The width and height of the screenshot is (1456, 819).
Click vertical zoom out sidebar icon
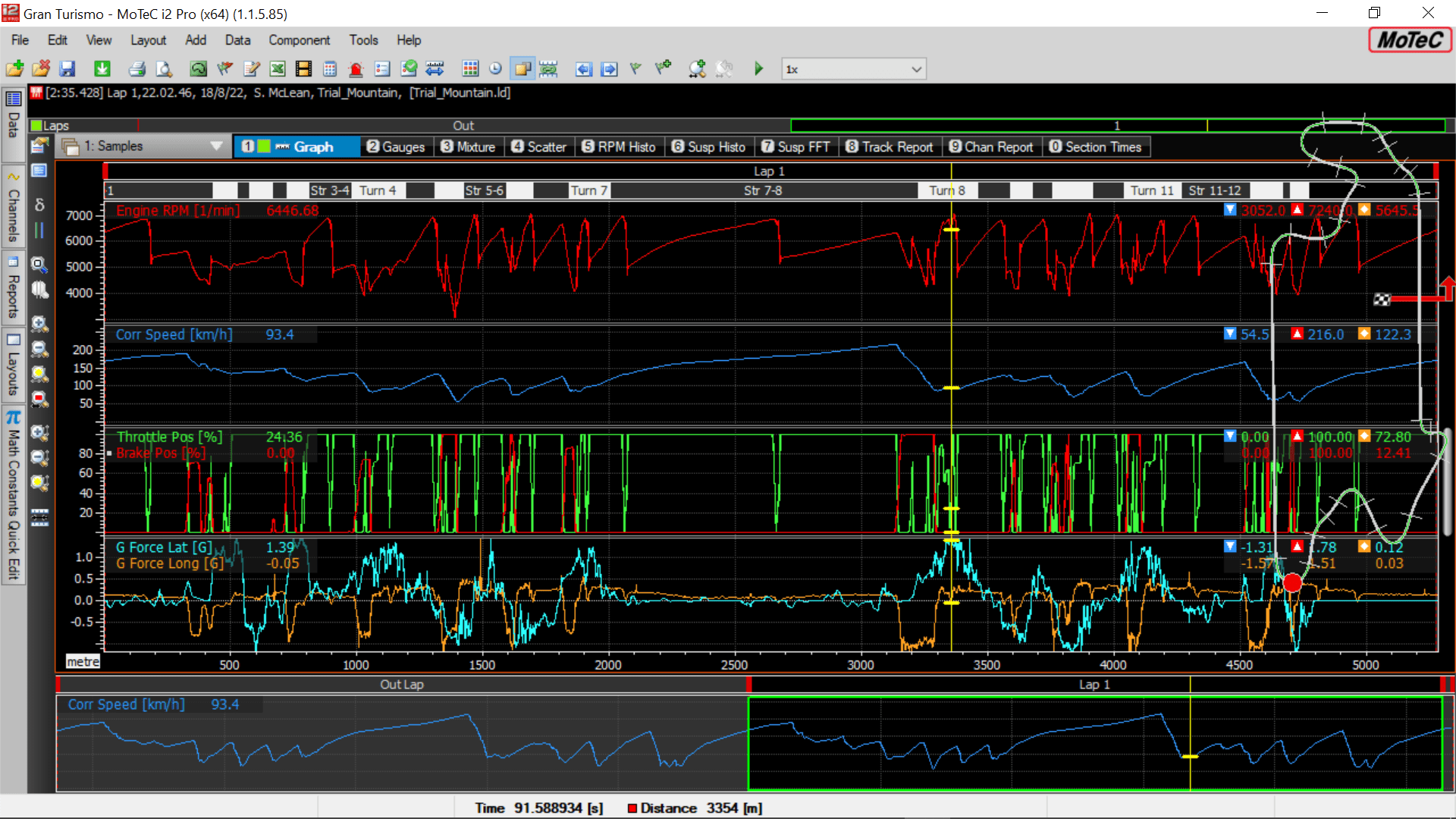(39, 457)
